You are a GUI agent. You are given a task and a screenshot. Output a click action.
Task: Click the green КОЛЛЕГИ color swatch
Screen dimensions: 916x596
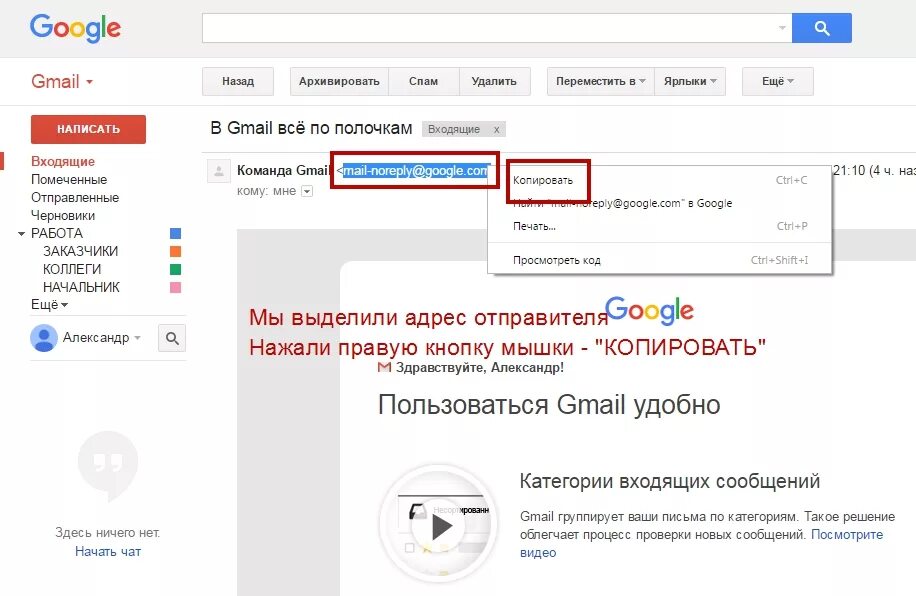[175, 269]
